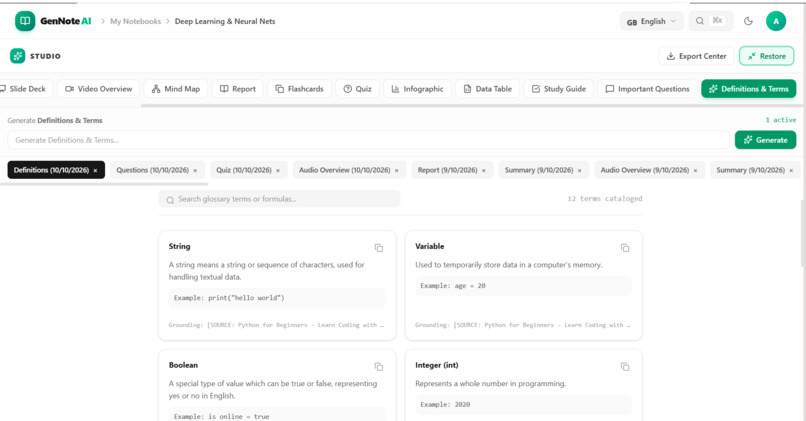Click the '12 terms cataloged' label

click(x=605, y=198)
